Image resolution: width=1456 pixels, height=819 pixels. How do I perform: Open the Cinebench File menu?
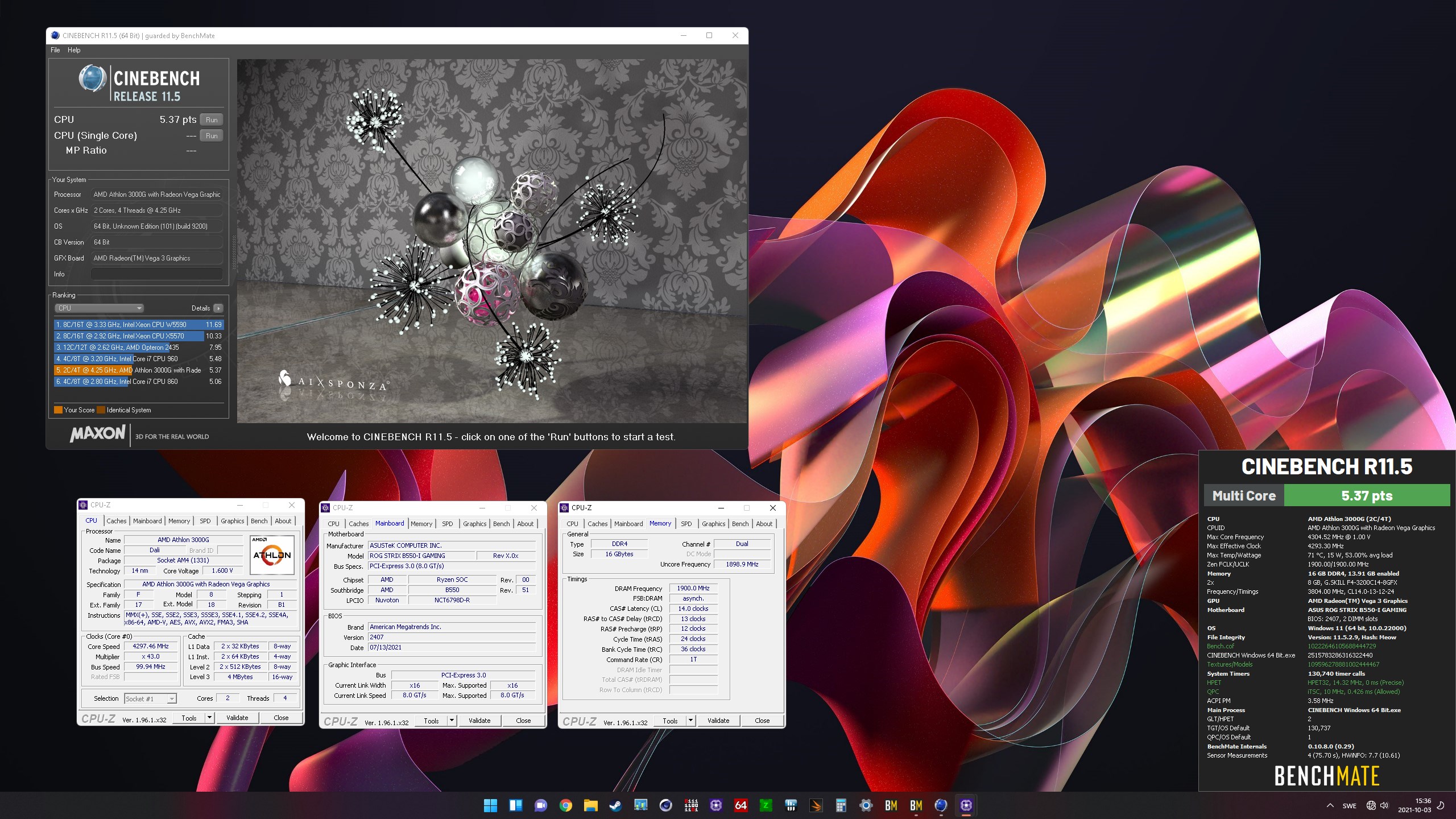coord(55,50)
